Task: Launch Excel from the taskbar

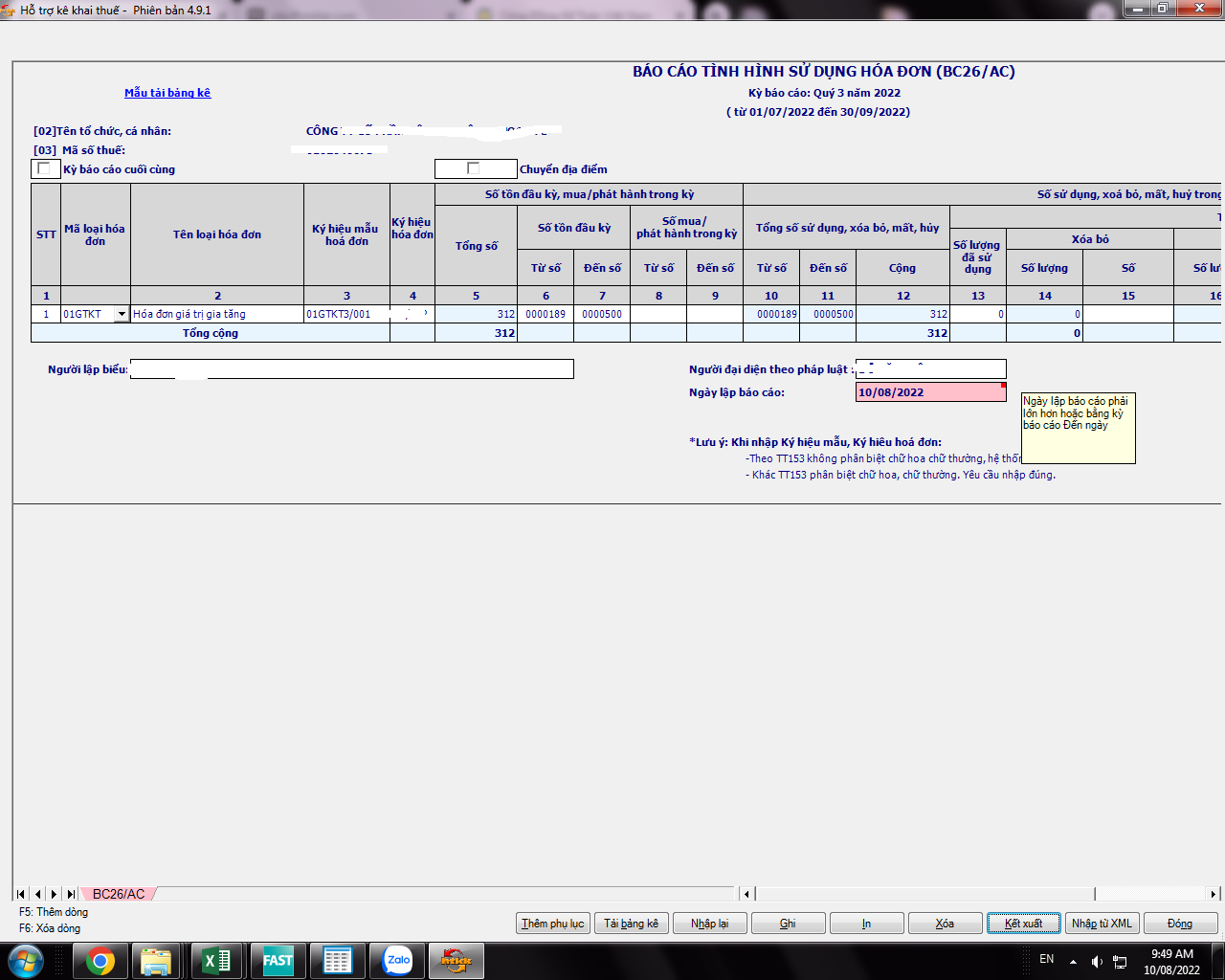Action: (217, 960)
